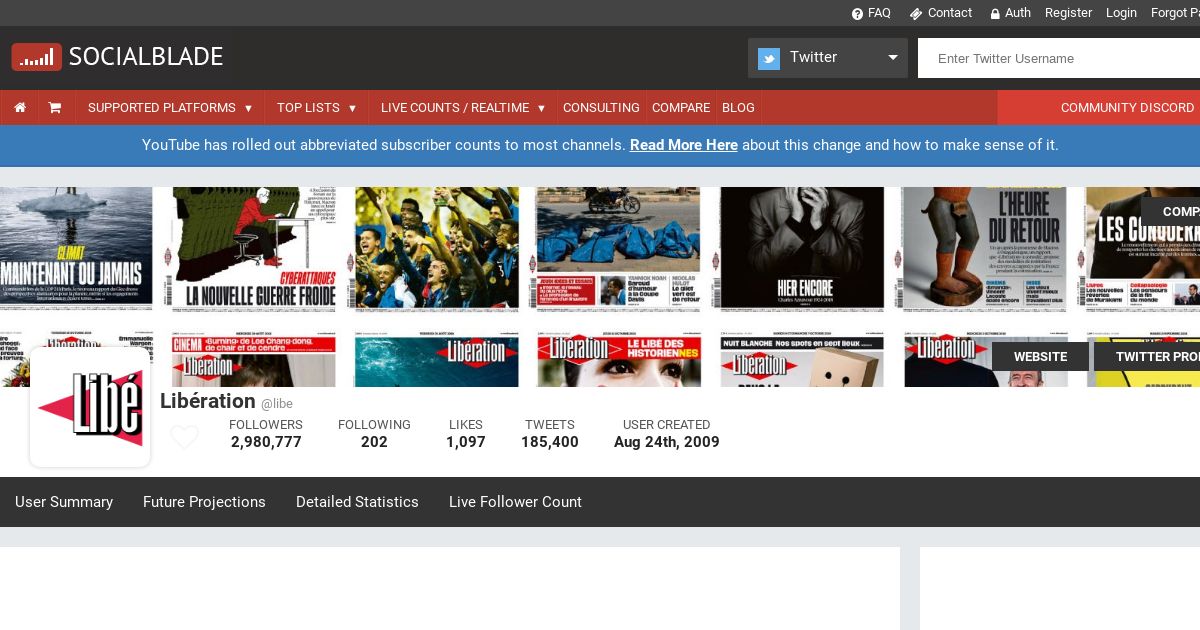
Task: Expand Live Counts / Realtime menu
Action: tap(463, 108)
